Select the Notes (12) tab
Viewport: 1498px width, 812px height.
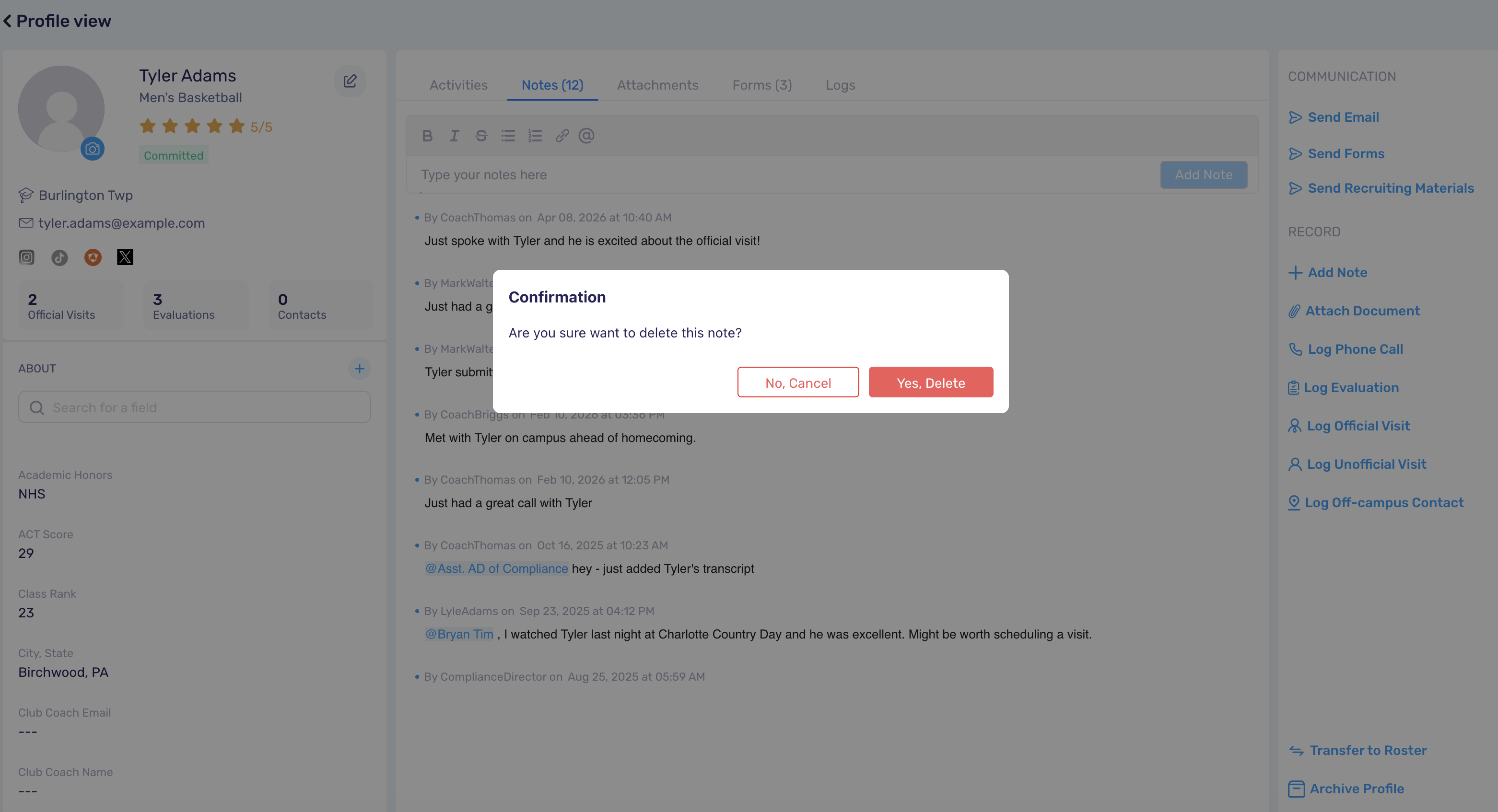[552, 85]
